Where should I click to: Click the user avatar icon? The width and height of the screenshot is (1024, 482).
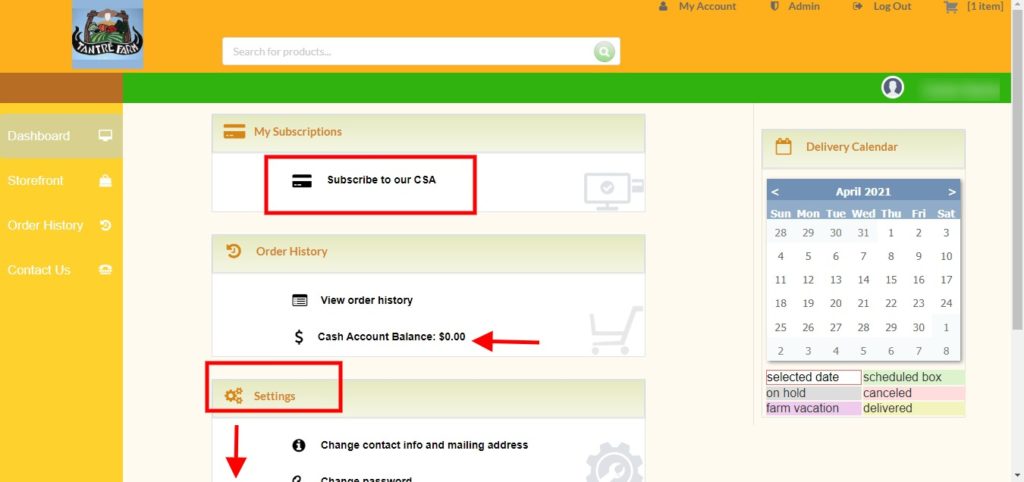point(892,87)
